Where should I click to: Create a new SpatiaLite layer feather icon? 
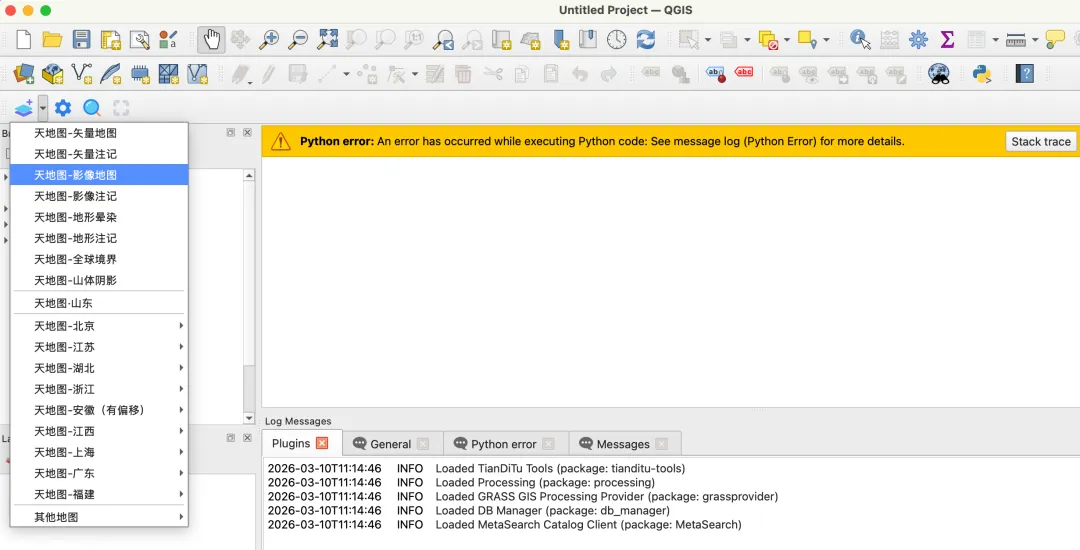tap(110, 74)
